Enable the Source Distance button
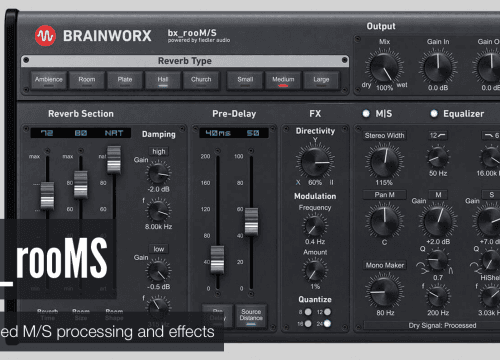 point(251,316)
